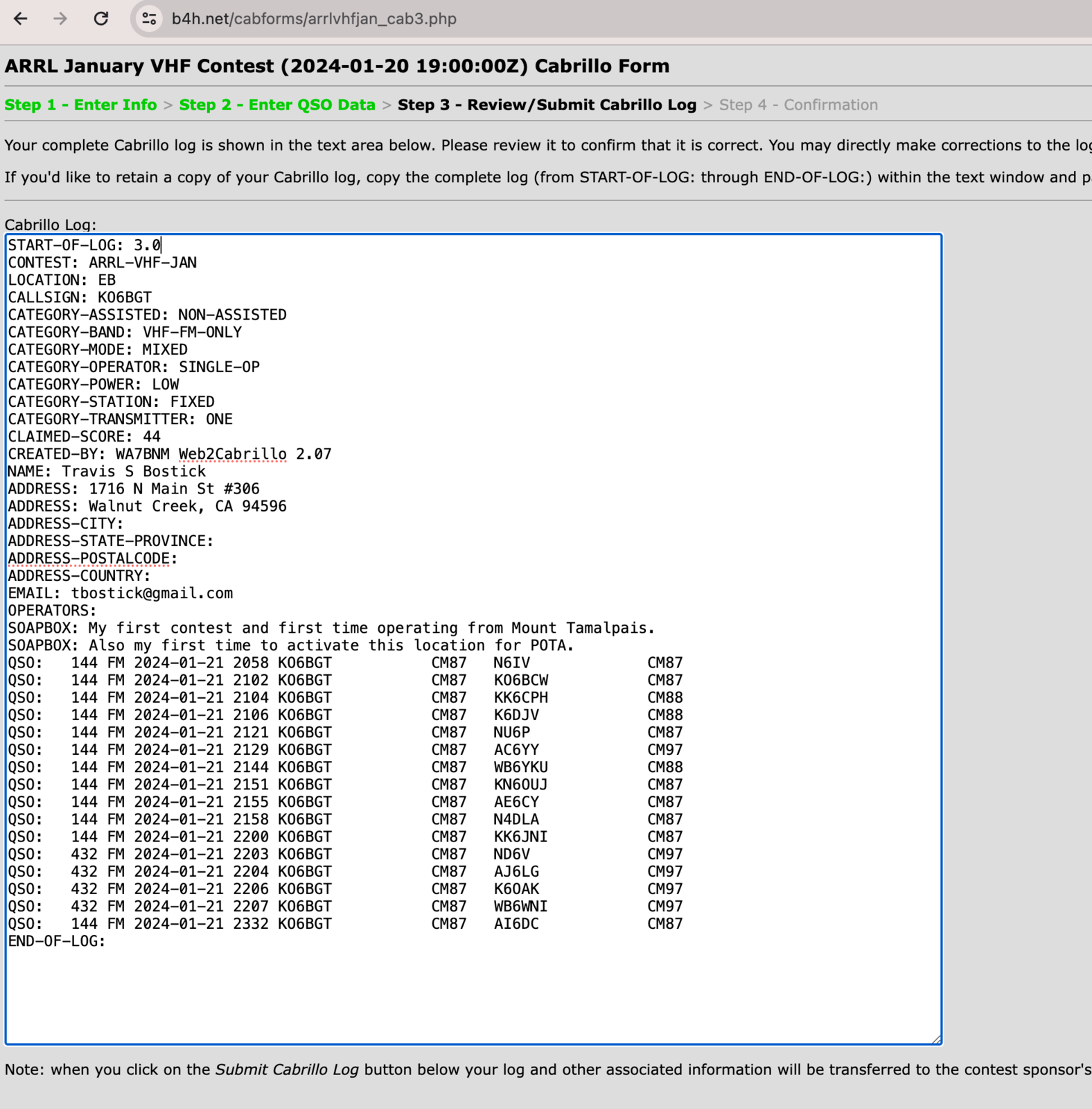Click the END-OF-LOG: line
The width and height of the screenshot is (1092, 1109).
(x=57, y=941)
